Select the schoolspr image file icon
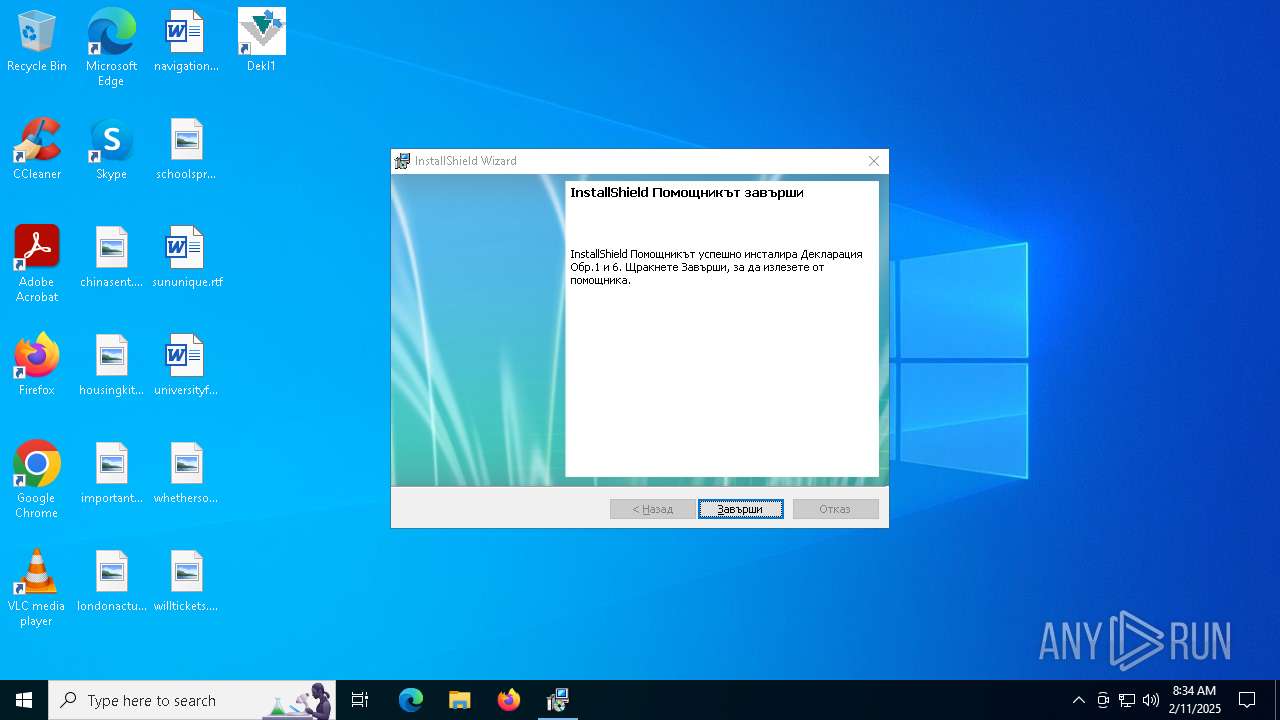 186,149
